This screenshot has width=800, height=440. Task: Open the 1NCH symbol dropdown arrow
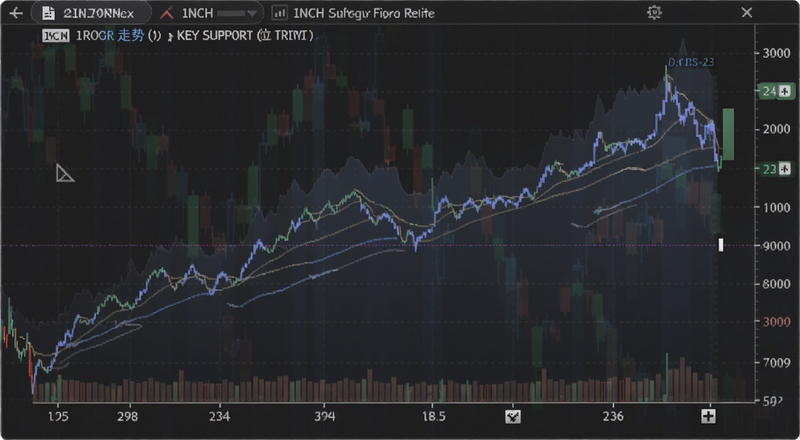point(251,14)
